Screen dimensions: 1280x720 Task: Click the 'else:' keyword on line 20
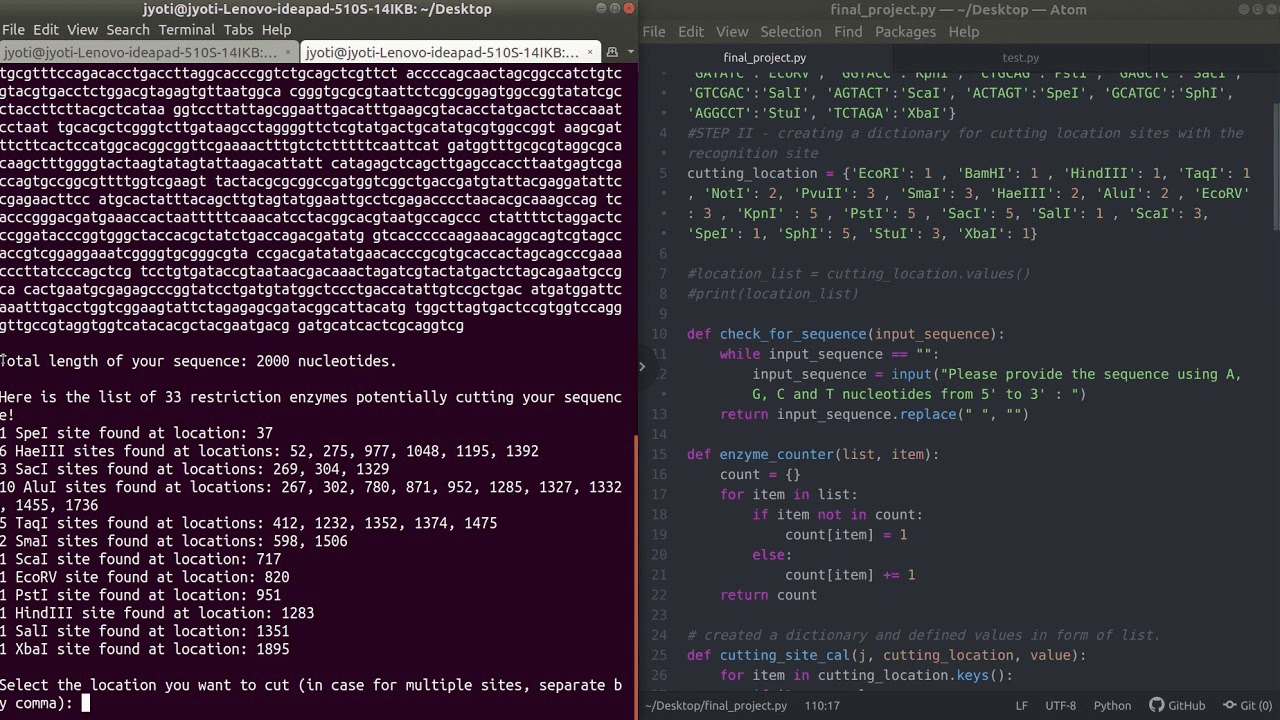pyautogui.click(x=772, y=555)
